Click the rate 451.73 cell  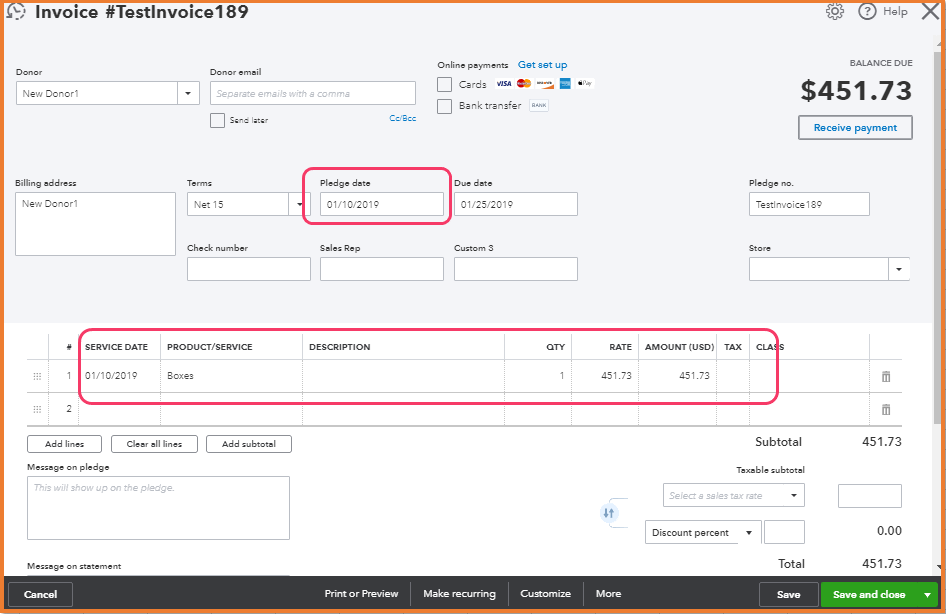[x=605, y=376]
